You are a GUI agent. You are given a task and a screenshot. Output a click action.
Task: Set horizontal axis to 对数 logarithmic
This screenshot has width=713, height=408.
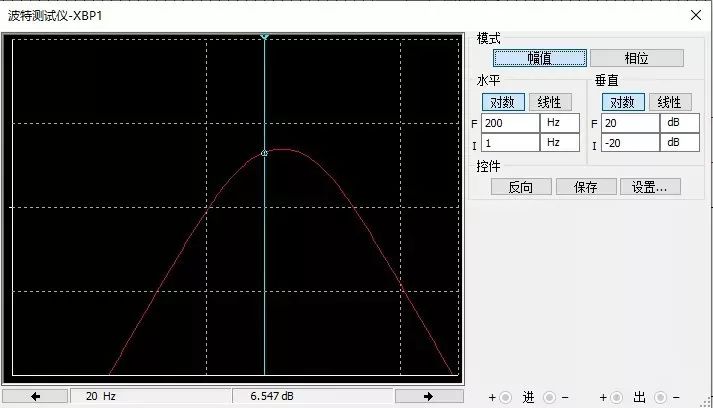pyautogui.click(x=503, y=102)
